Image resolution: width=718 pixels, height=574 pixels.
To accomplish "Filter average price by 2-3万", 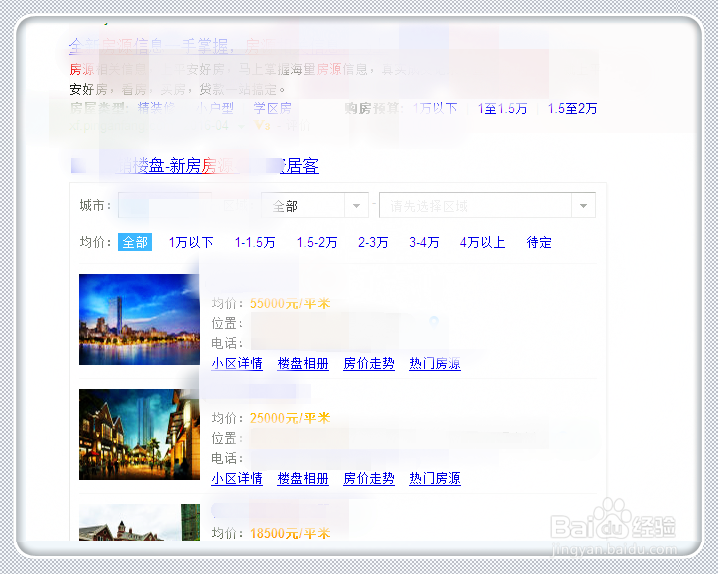I will click(x=373, y=242).
